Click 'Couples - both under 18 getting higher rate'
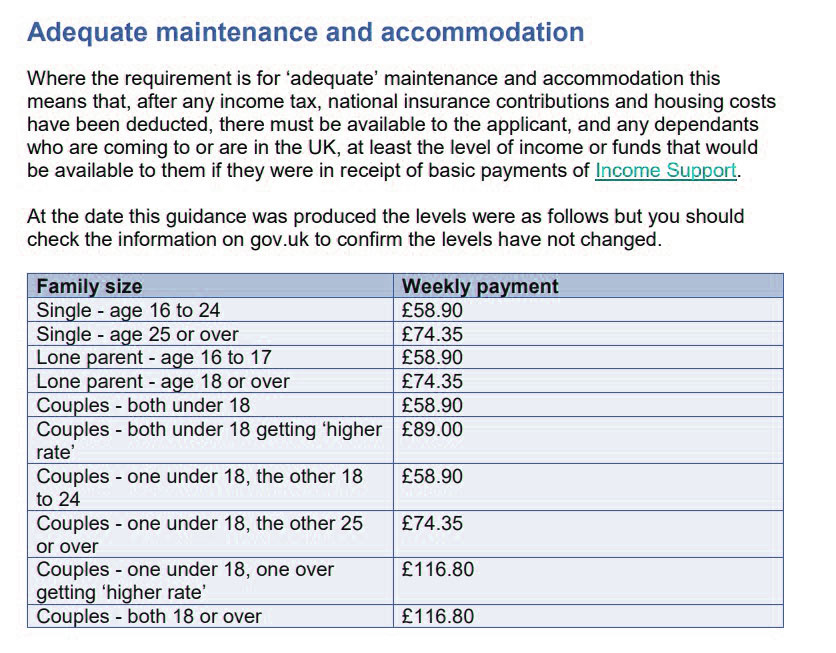The height and width of the screenshot is (653, 836). (x=210, y=440)
